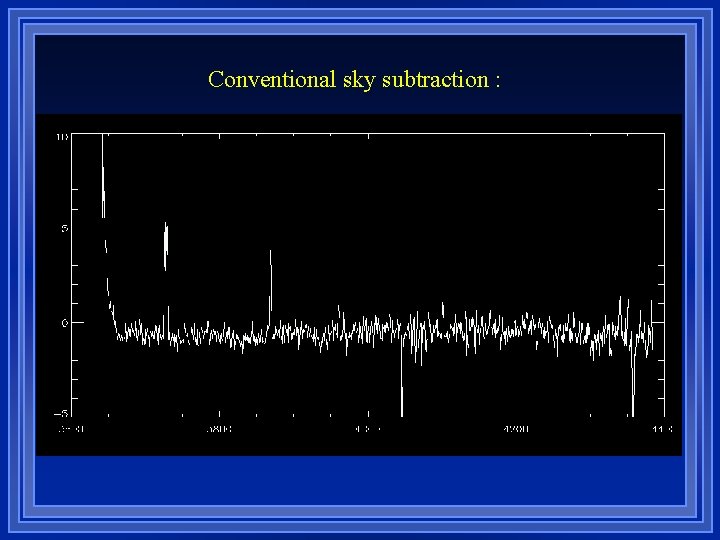Click the '-5' y-axis label
Image resolution: width=720 pixels, height=540 pixels.
click(x=61, y=414)
